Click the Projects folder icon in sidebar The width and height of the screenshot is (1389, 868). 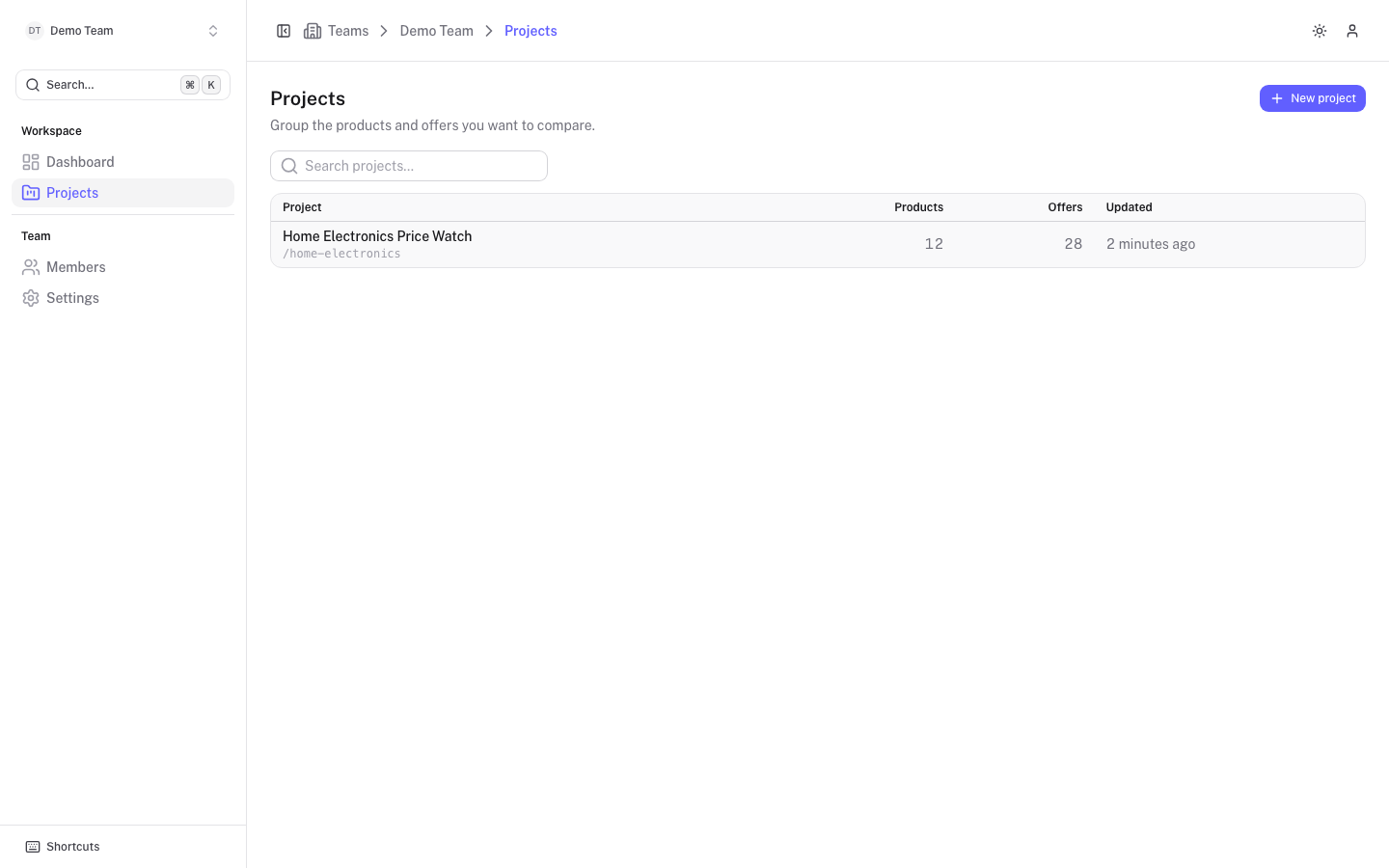coord(31,193)
